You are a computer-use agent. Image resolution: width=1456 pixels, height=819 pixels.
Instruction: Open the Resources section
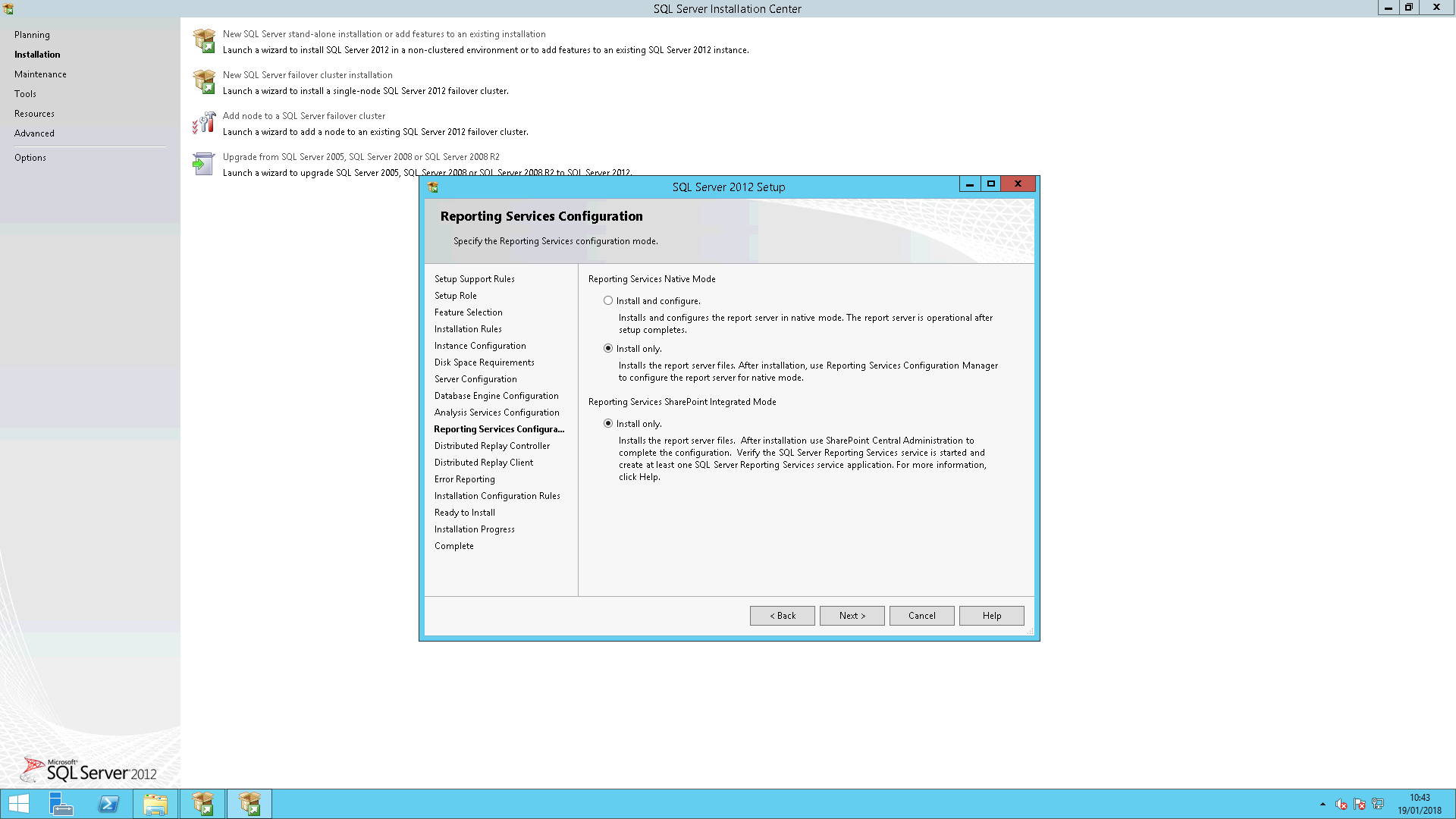(34, 114)
